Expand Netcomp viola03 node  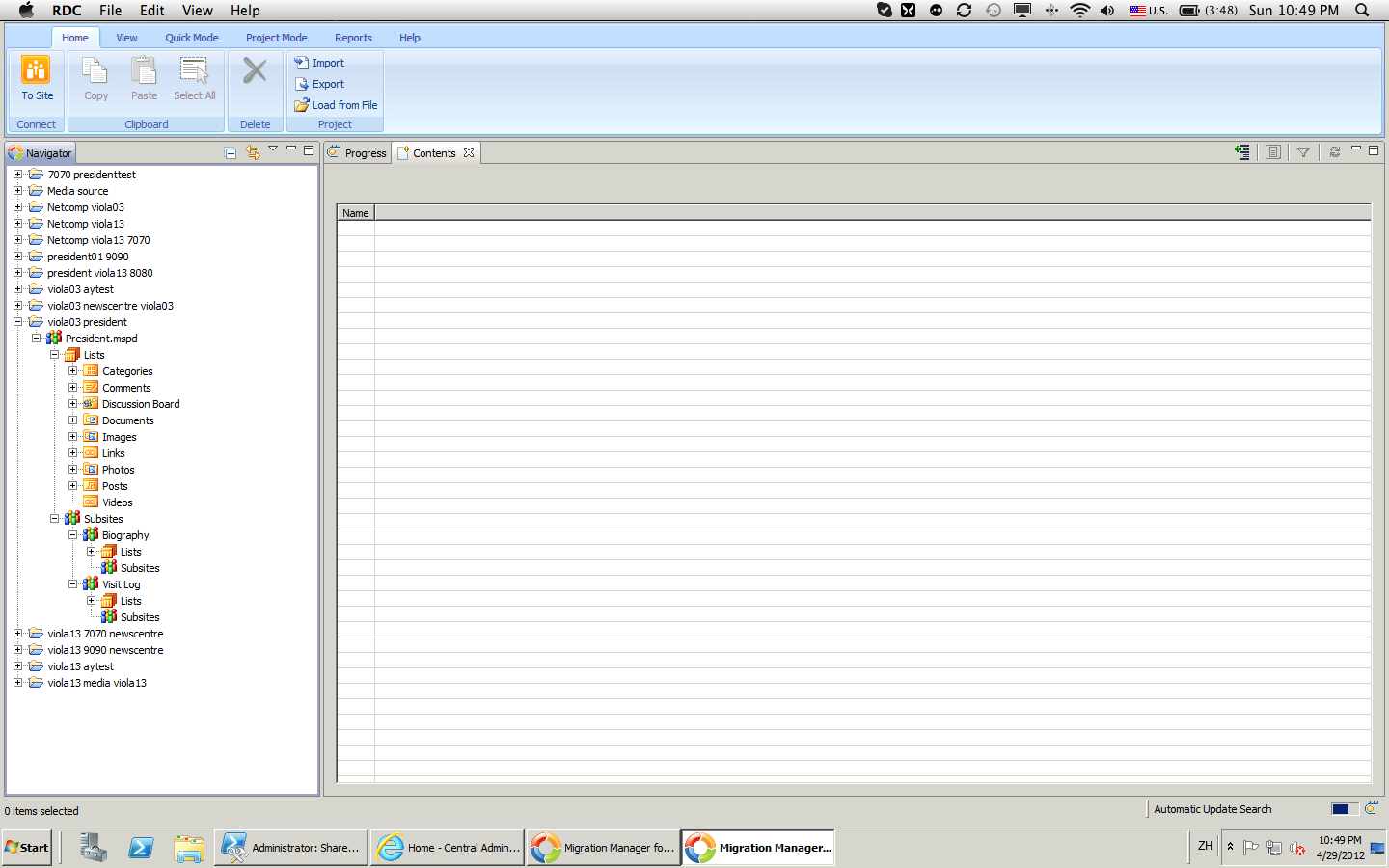coord(17,207)
